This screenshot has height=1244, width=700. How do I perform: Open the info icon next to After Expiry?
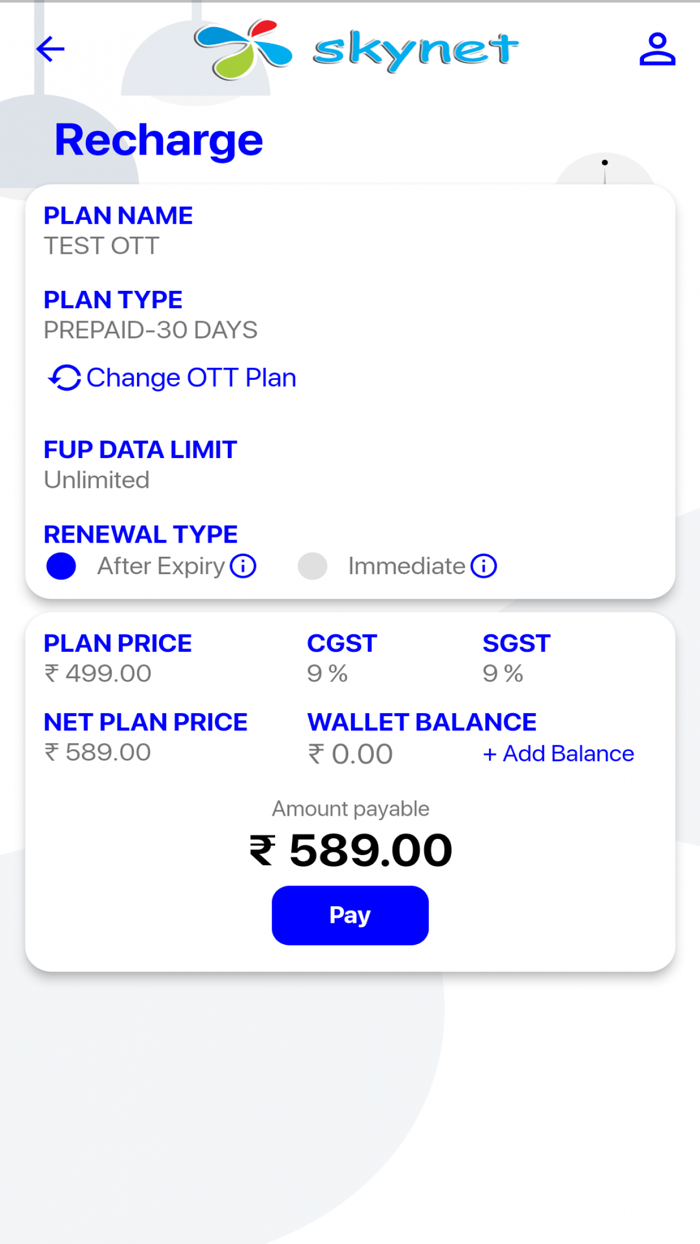click(243, 566)
